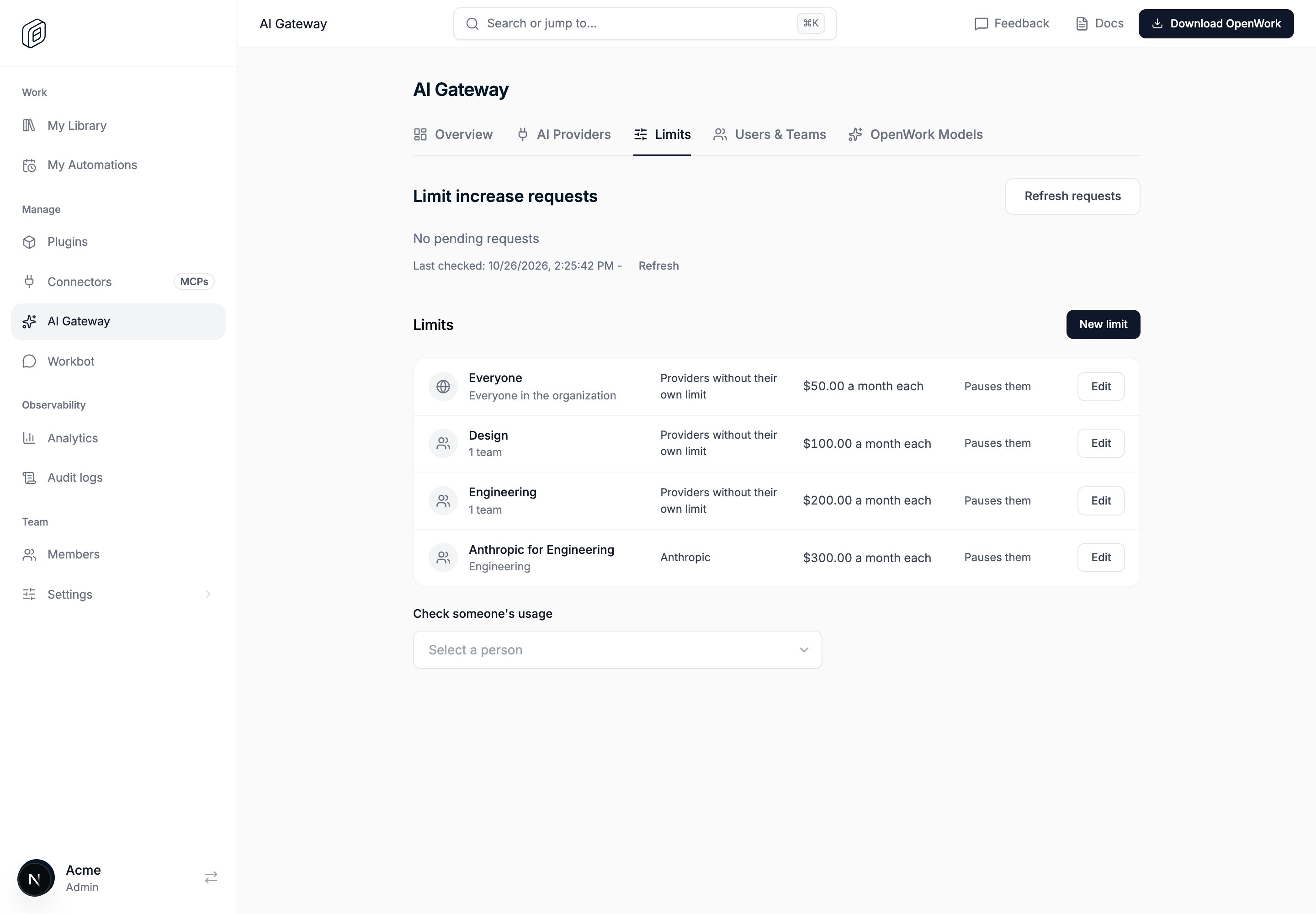Click the Refresh link after Last checked
The width and height of the screenshot is (1316, 914).
pyautogui.click(x=658, y=266)
